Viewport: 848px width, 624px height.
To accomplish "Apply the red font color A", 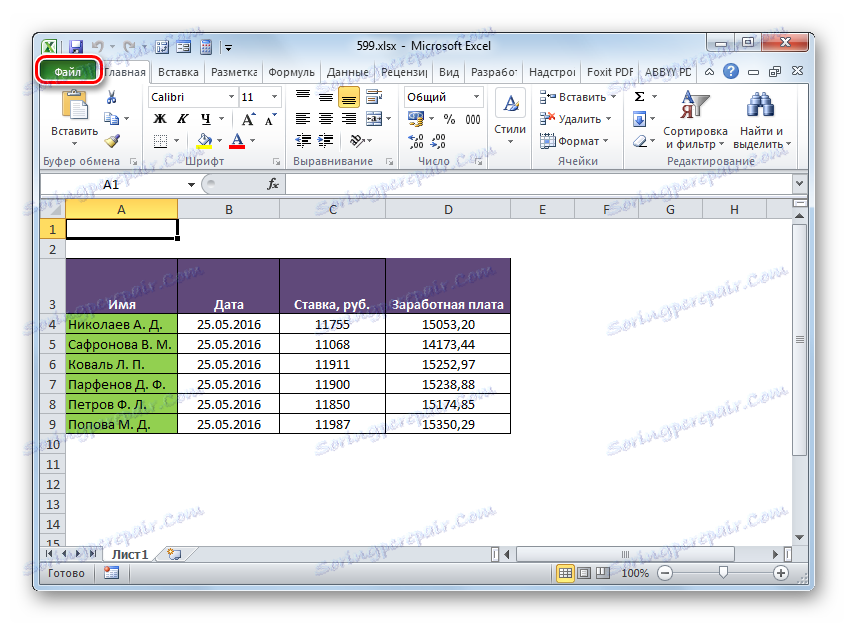I will point(237,141).
